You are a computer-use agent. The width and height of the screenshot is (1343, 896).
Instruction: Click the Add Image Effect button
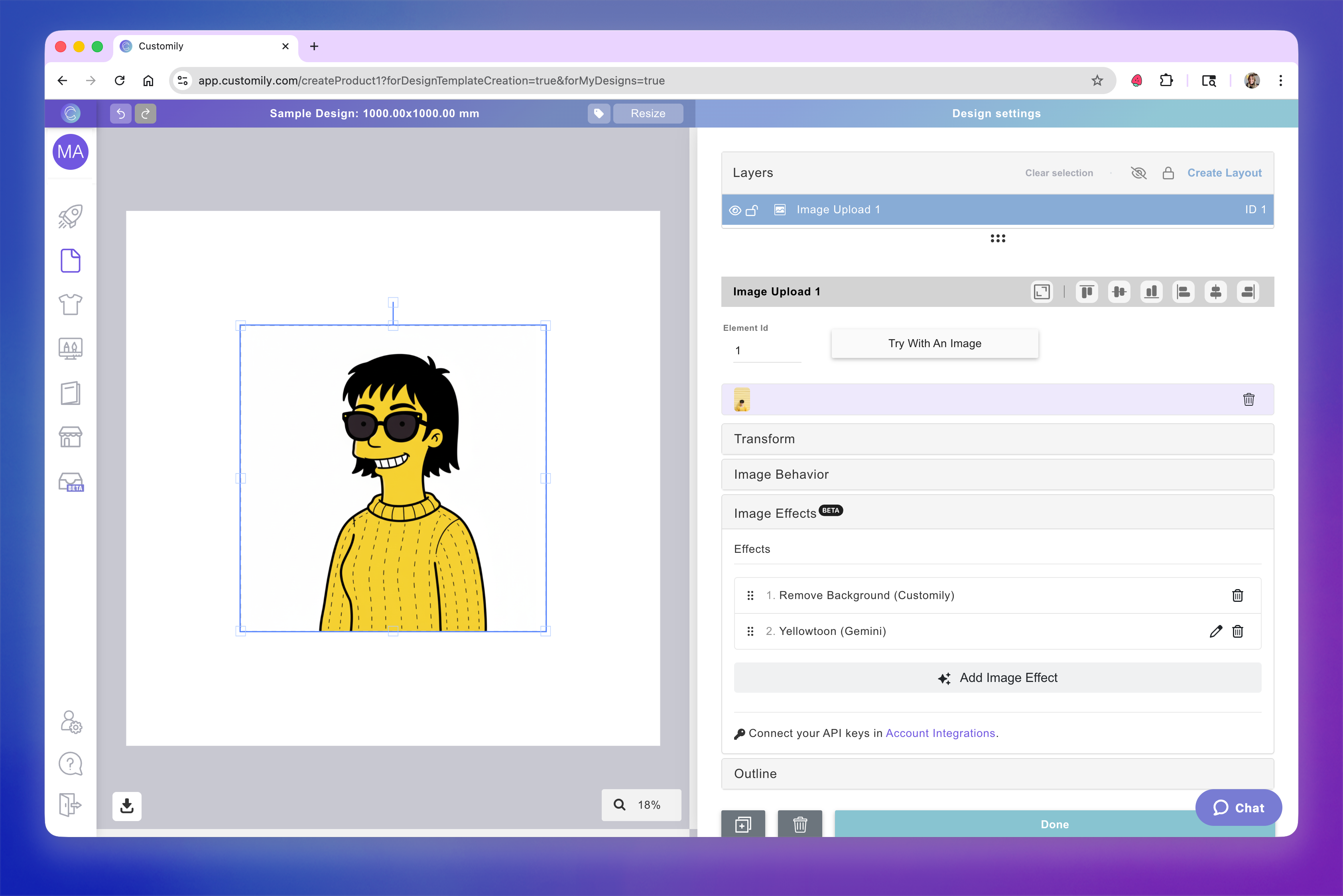[997, 678]
